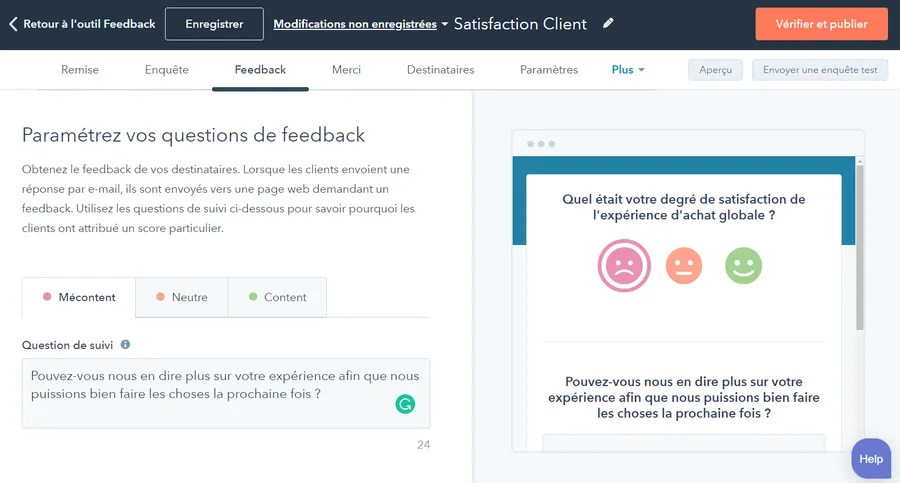Click the neutral face emoji in preview

[685, 265]
